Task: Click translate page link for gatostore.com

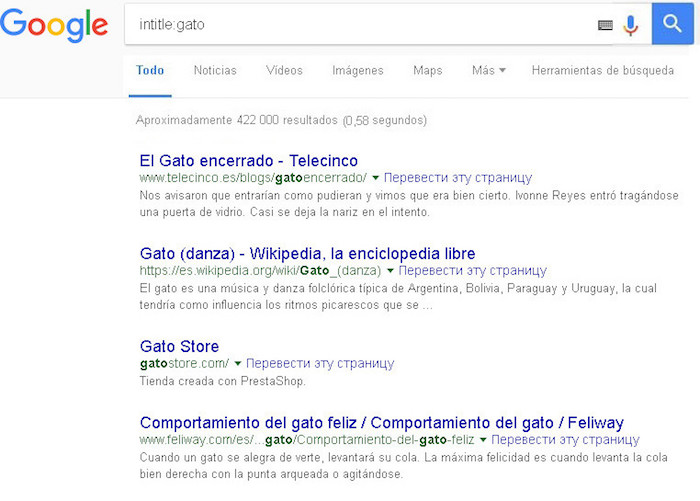Action: coord(320,364)
